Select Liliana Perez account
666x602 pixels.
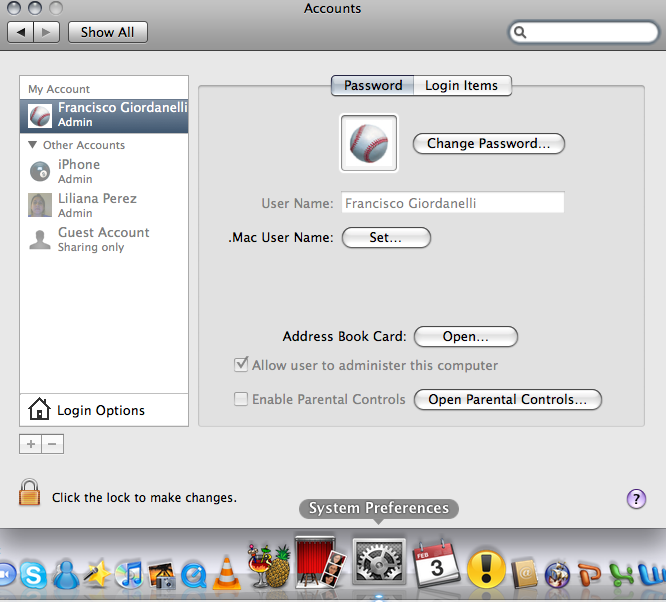point(104,205)
